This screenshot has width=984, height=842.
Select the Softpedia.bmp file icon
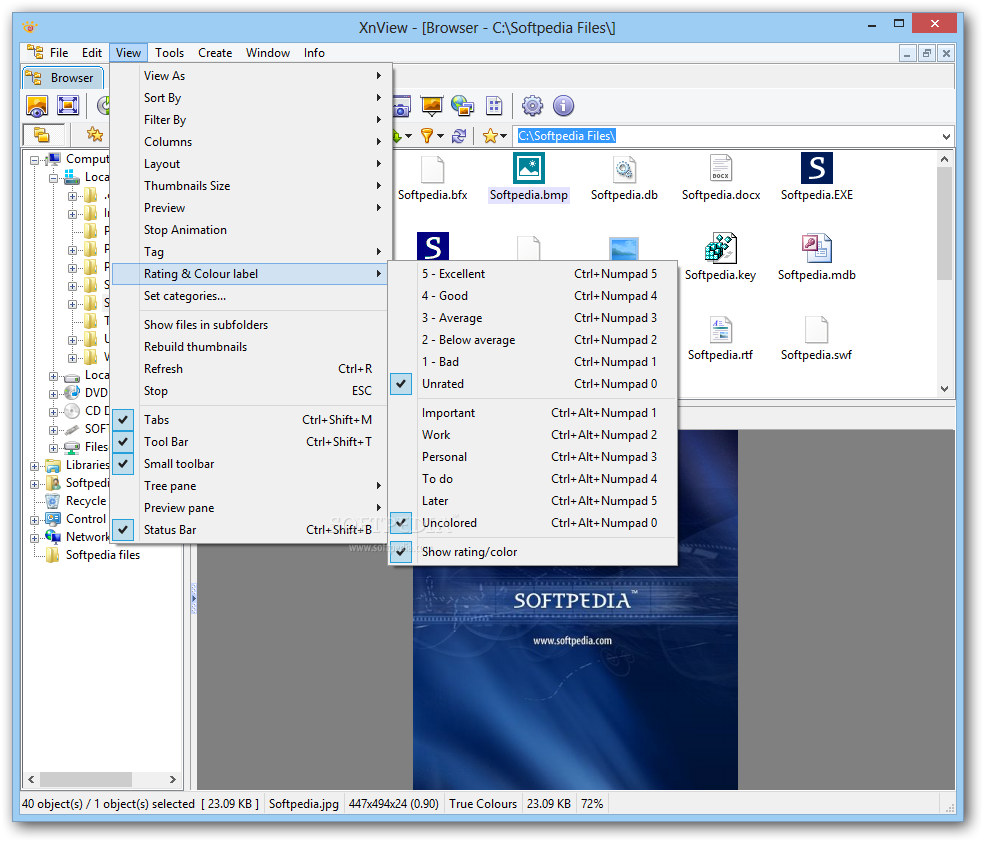pos(528,168)
